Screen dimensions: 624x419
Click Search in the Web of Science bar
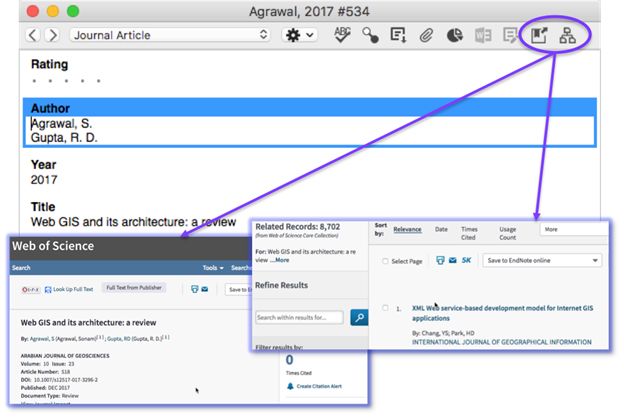21,268
